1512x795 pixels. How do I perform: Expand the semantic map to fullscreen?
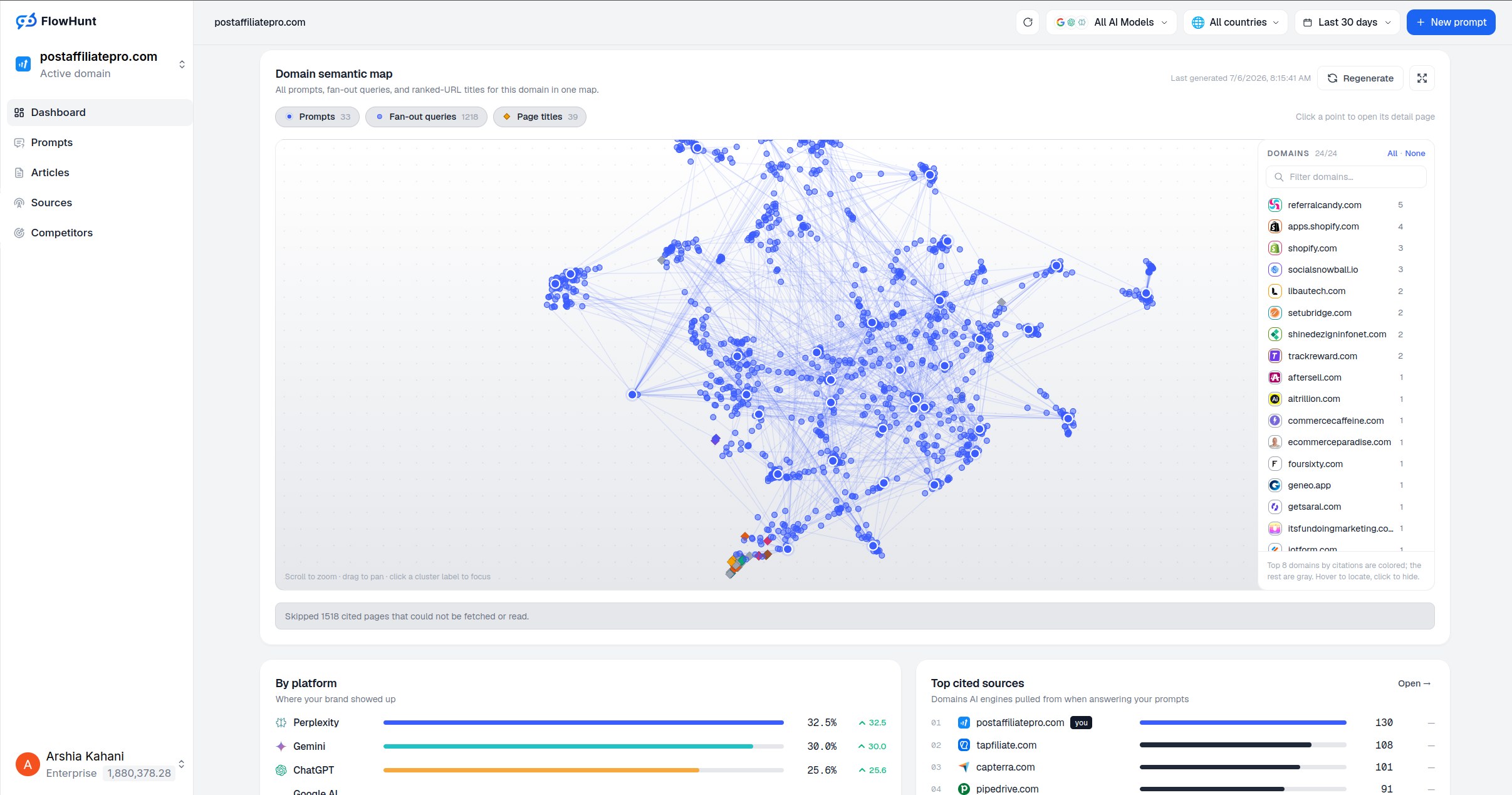pos(1422,78)
